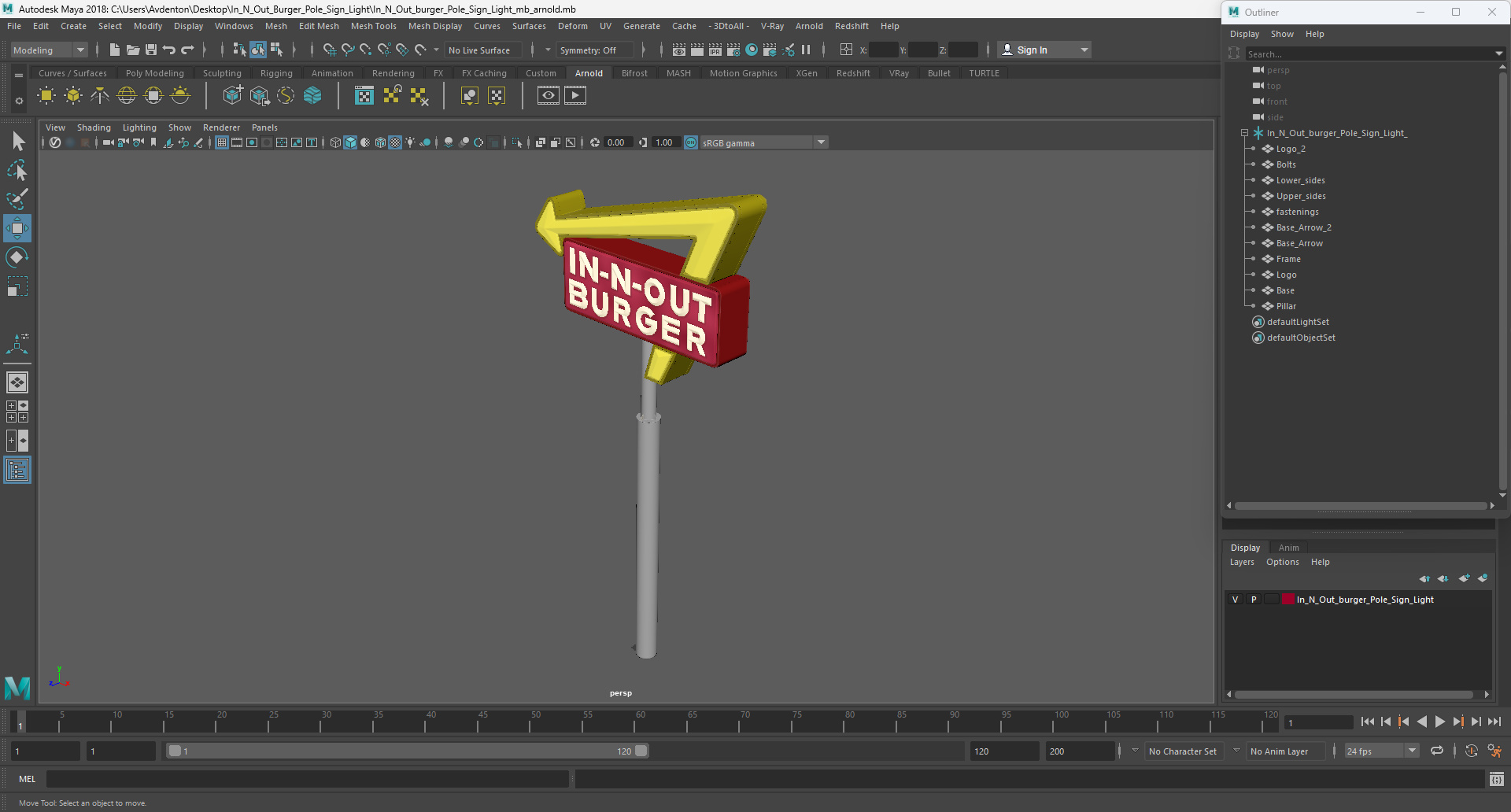
Task: Click the In_N_Out layer color swatch
Action: [x=1288, y=600]
